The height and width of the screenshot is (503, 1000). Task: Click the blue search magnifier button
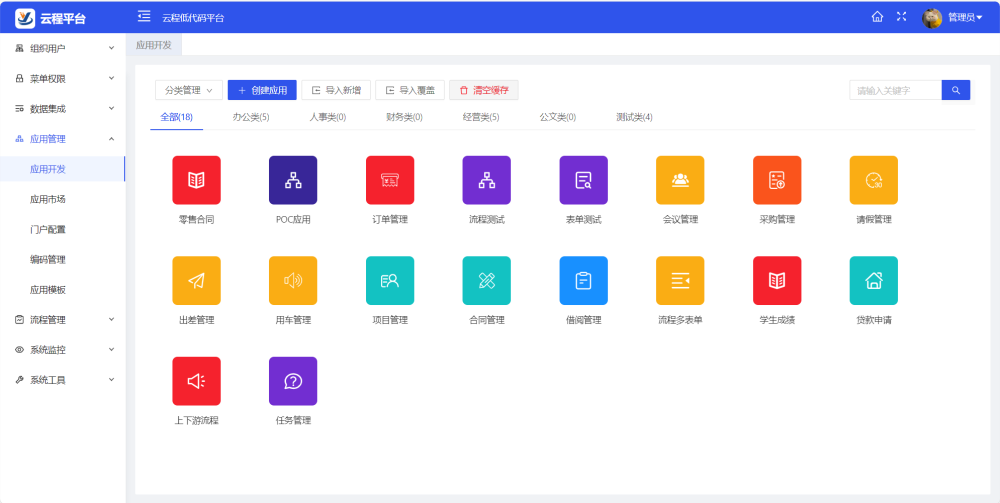[955, 90]
